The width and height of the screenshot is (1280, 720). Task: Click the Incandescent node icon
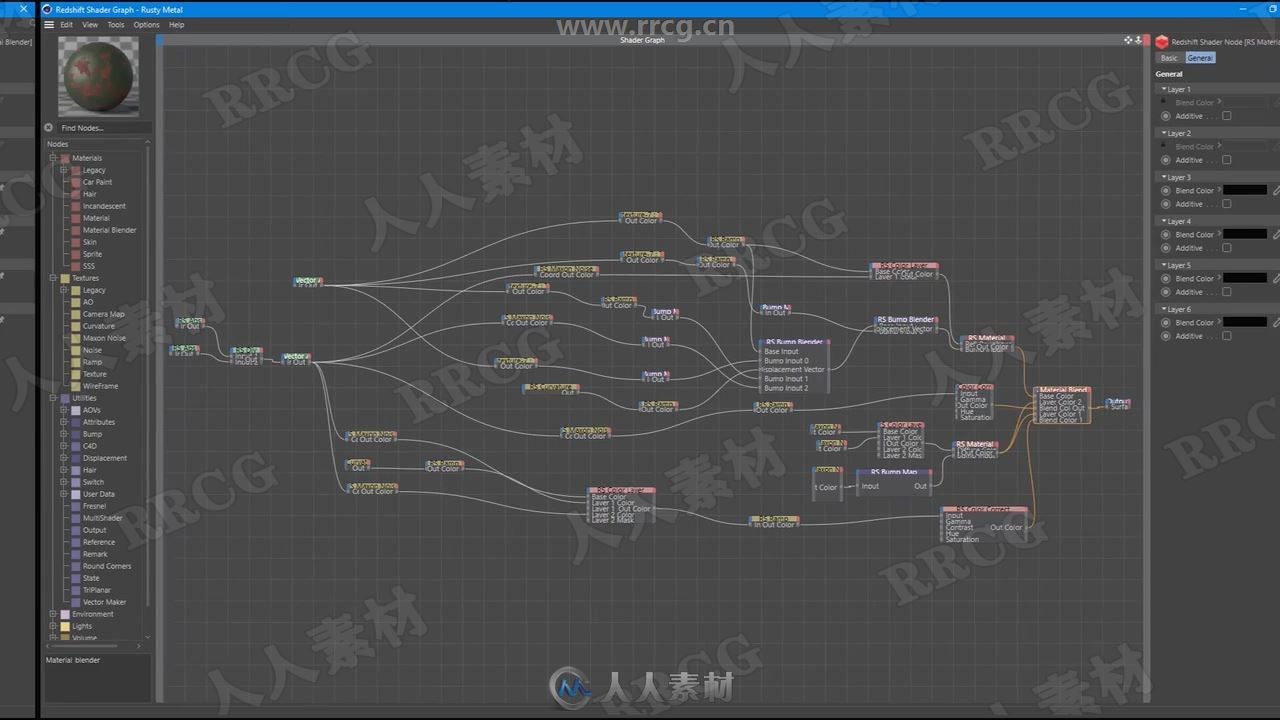[x=75, y=206]
